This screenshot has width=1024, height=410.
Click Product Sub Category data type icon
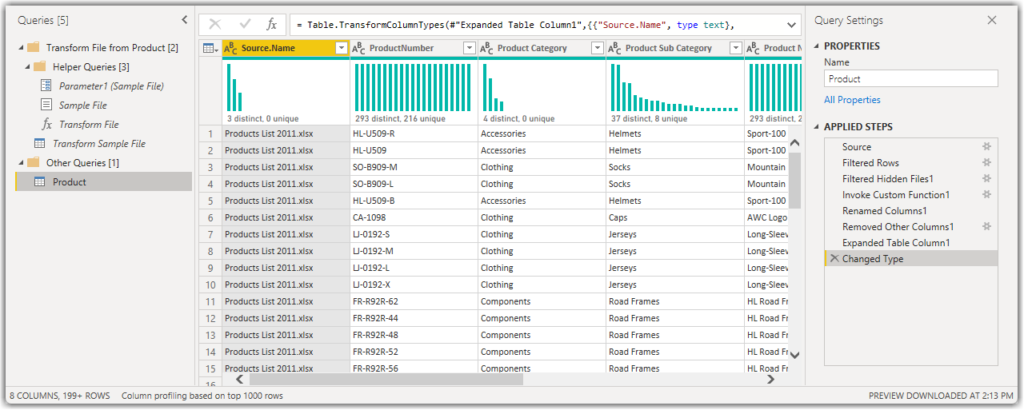(615, 48)
